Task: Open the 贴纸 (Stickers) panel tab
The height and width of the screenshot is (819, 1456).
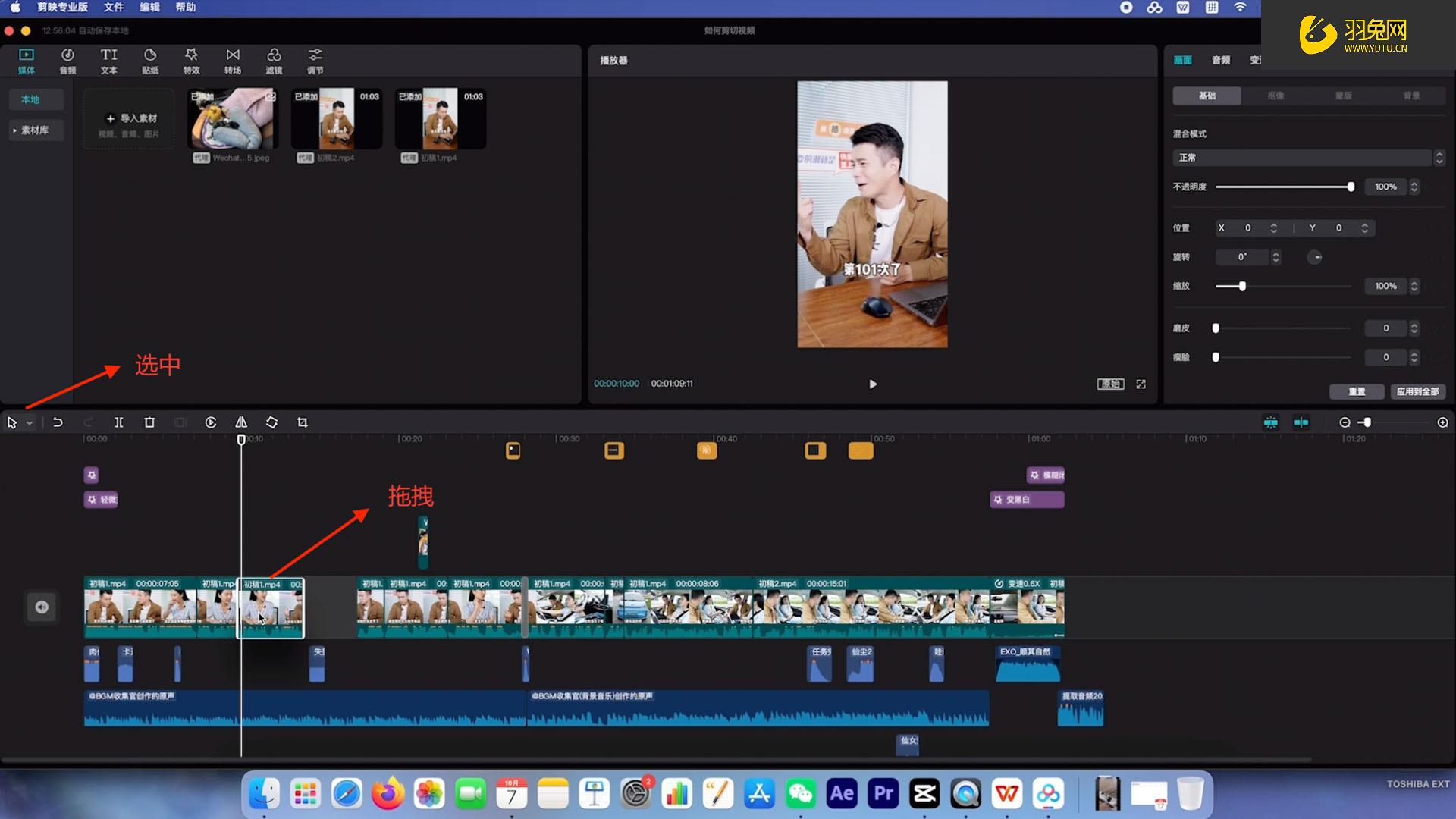Action: click(x=150, y=61)
